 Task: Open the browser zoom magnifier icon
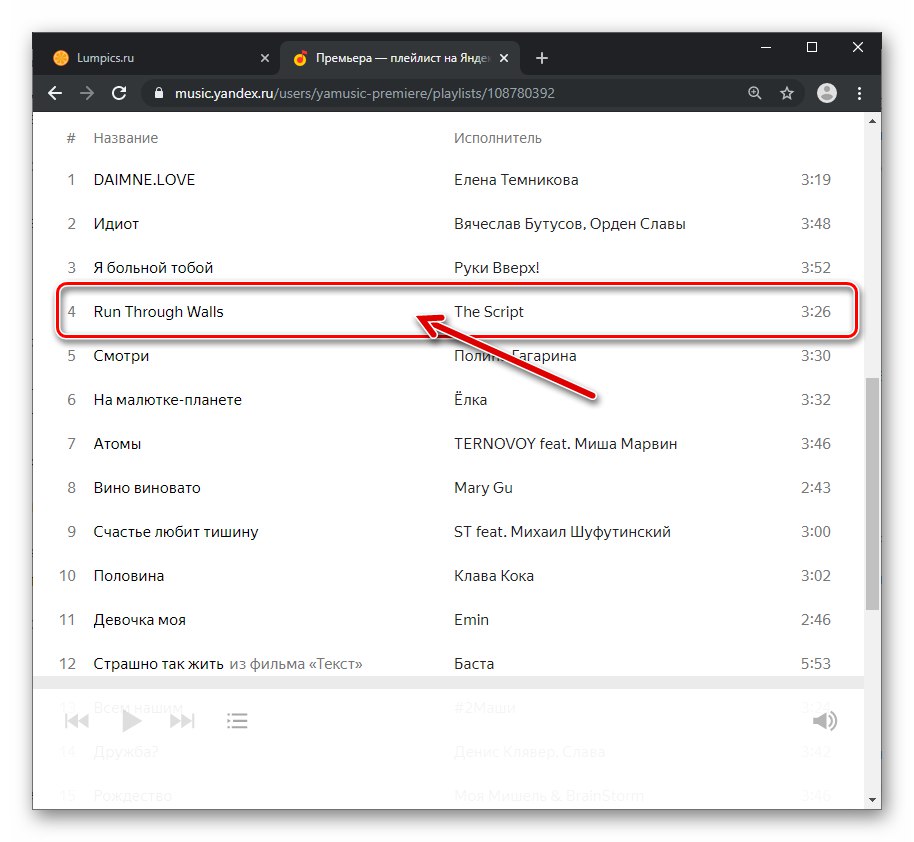click(755, 93)
